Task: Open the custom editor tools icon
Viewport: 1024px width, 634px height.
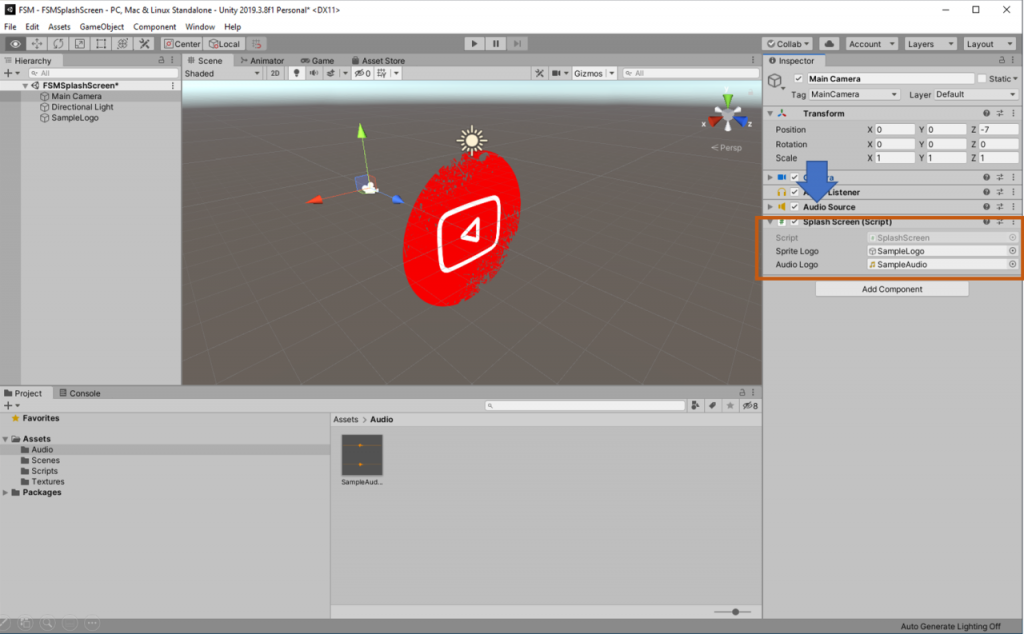Action: (144, 44)
